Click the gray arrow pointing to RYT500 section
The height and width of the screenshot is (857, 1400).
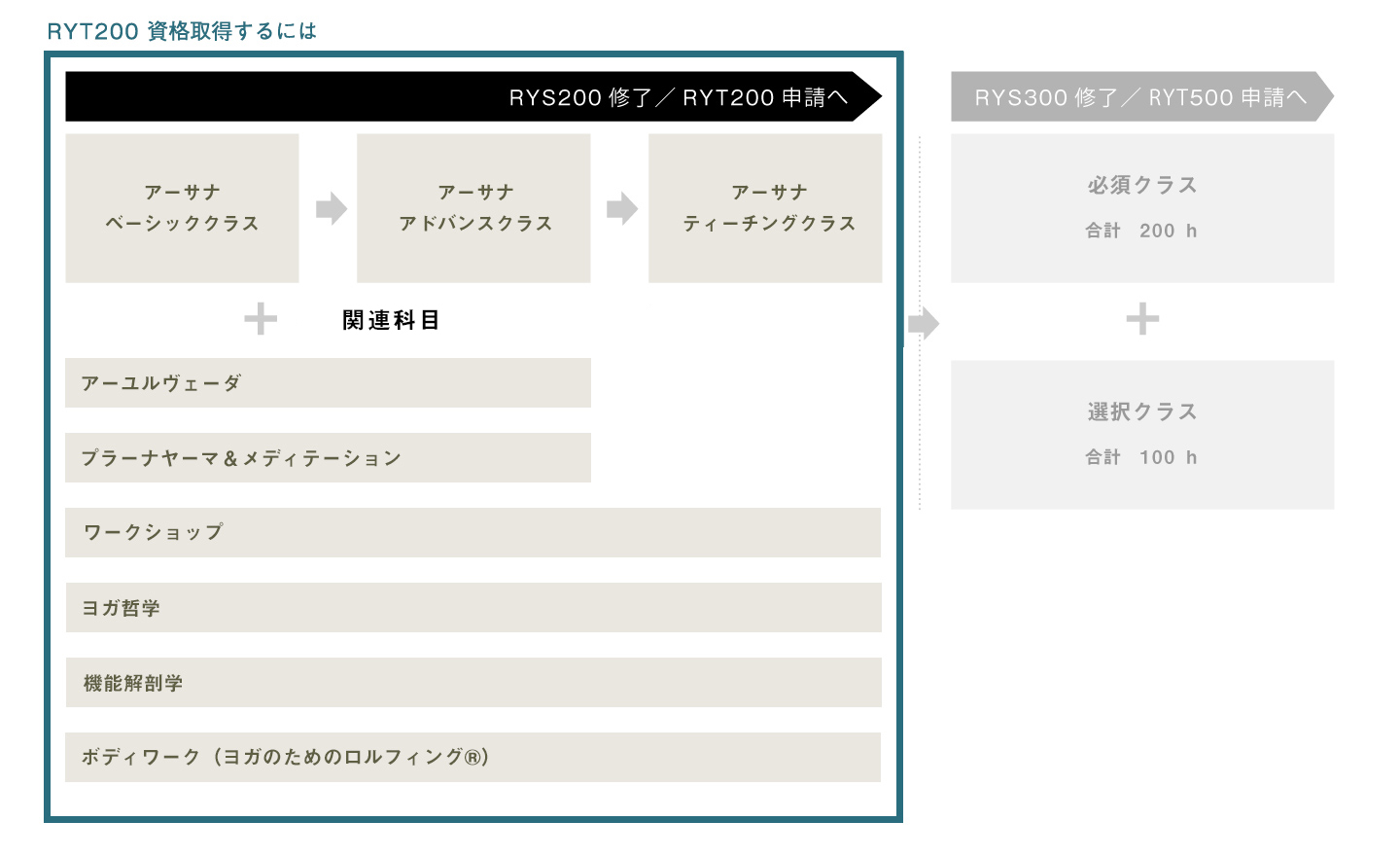coord(925,323)
